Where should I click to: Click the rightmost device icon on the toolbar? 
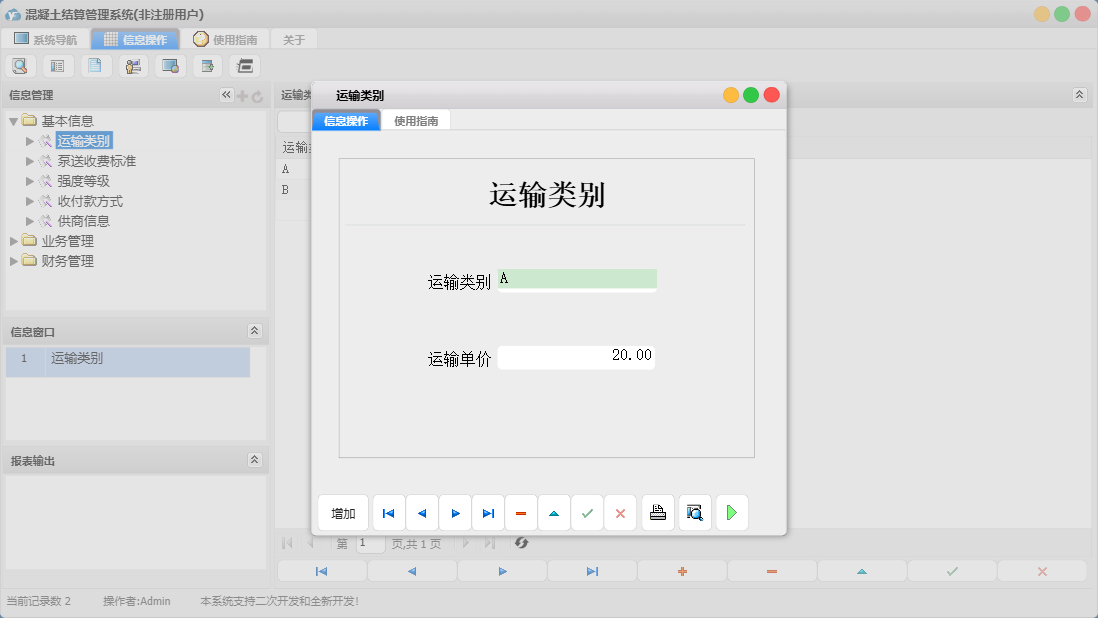(244, 65)
